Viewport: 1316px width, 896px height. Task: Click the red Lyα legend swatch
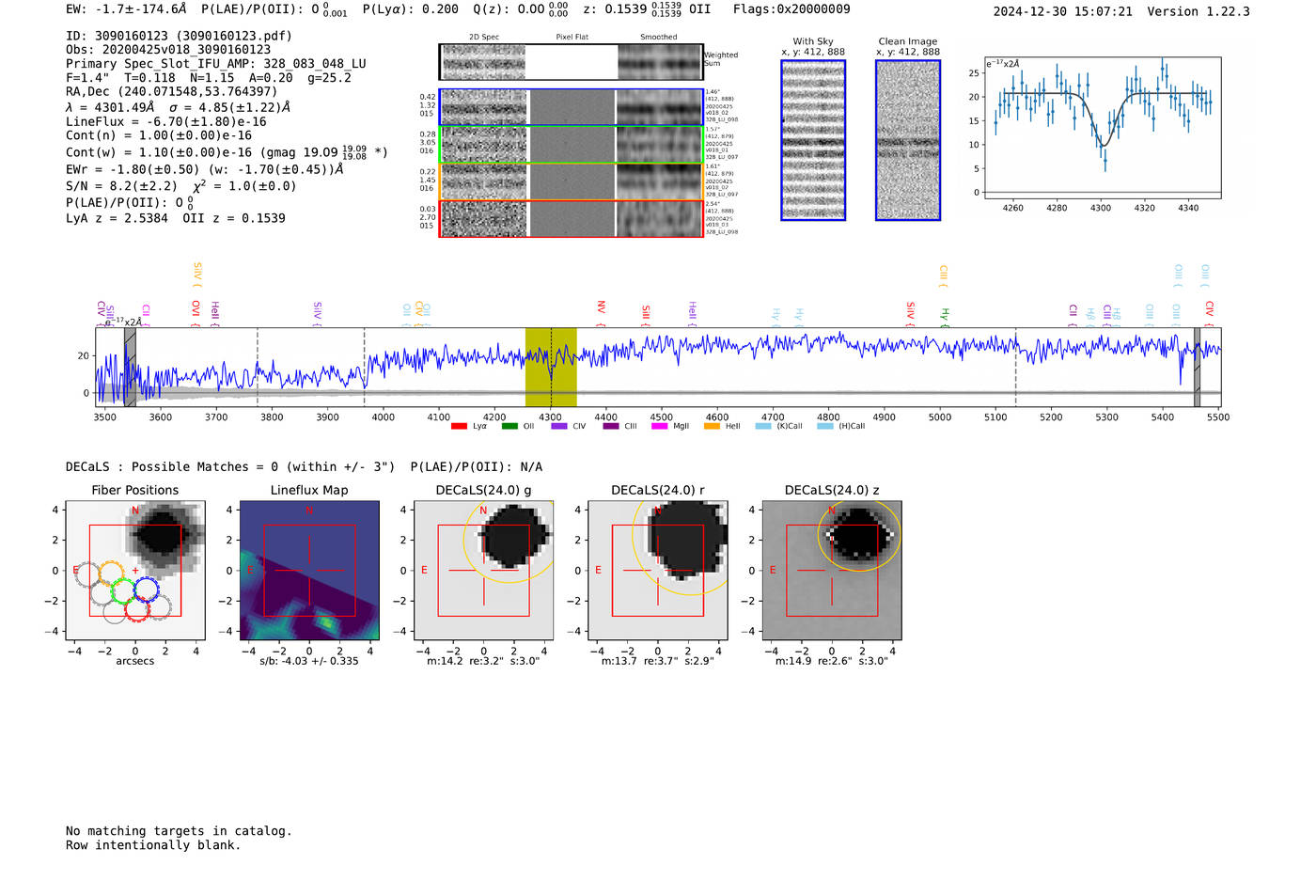coord(459,427)
